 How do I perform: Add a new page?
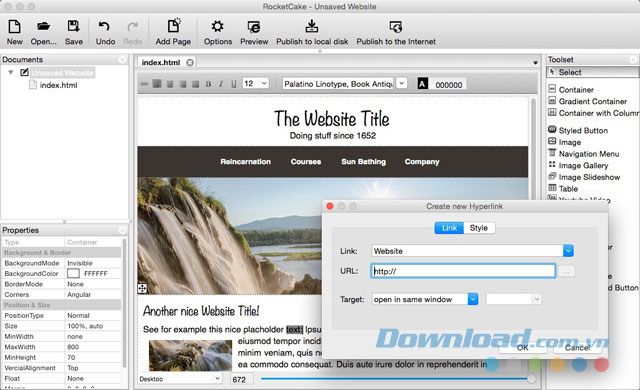click(x=173, y=33)
